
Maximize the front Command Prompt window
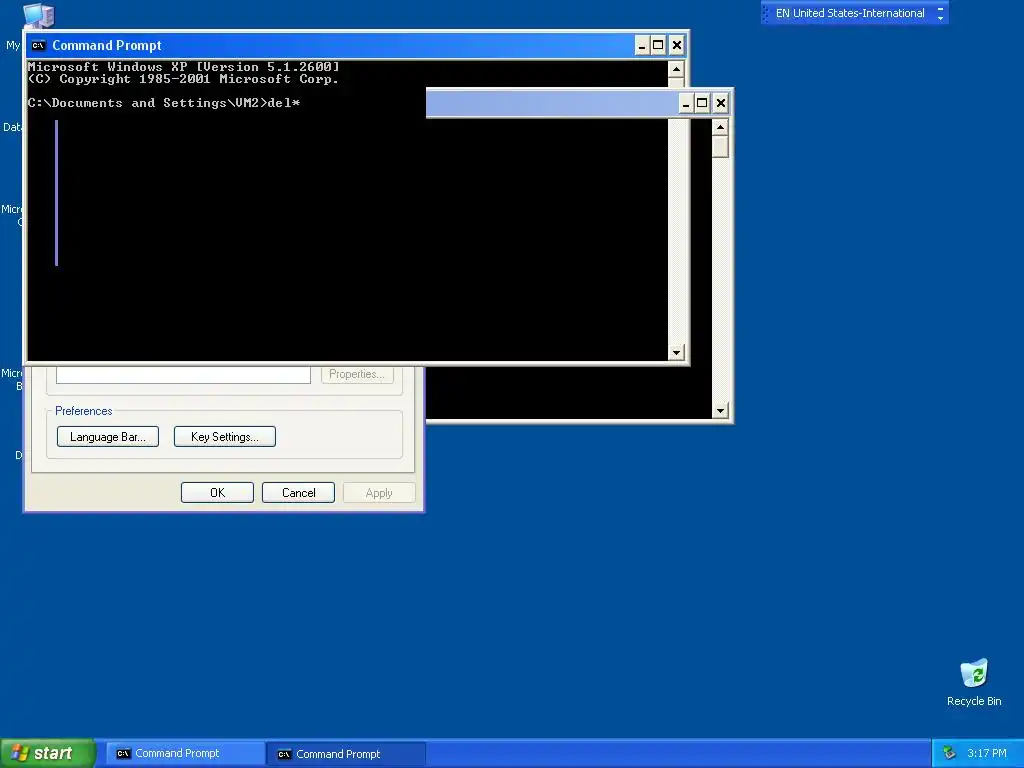click(x=658, y=45)
